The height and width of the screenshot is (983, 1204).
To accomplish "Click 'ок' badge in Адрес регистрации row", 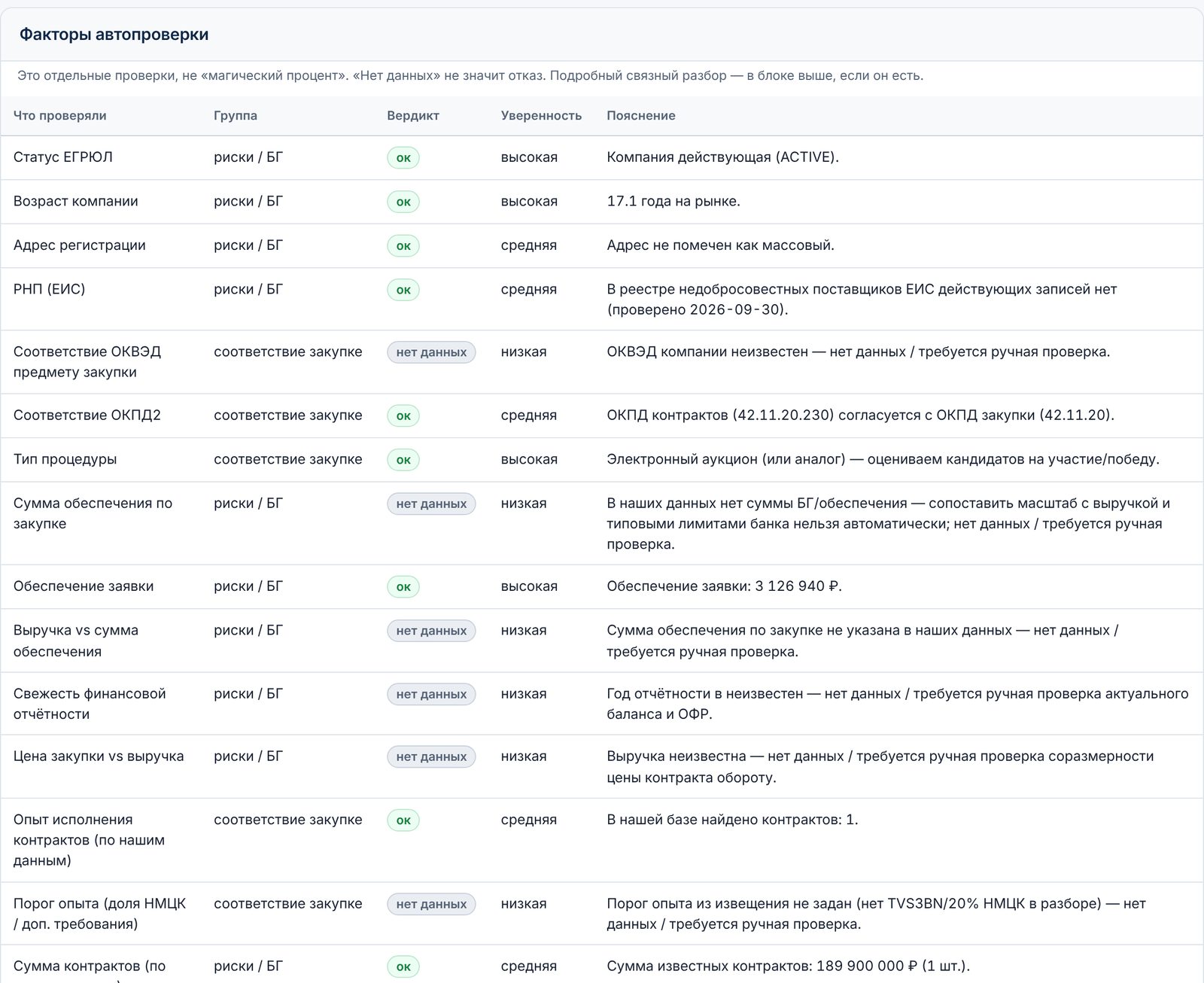I will click(403, 246).
